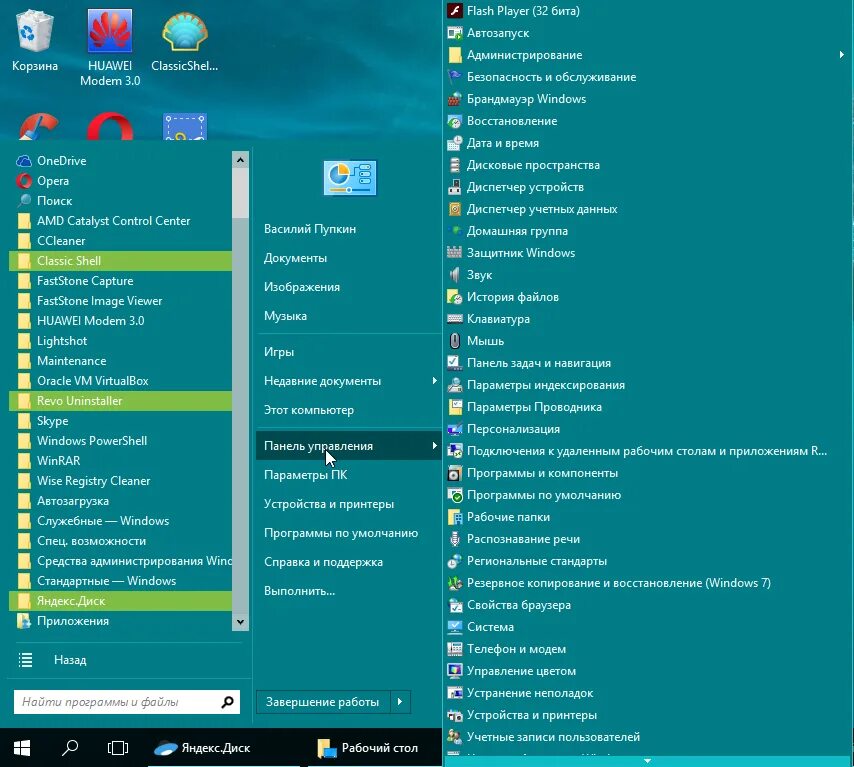854x767 pixels.
Task: Open the shutdown options arrow next to Завершение работы
Action: pyautogui.click(x=400, y=702)
